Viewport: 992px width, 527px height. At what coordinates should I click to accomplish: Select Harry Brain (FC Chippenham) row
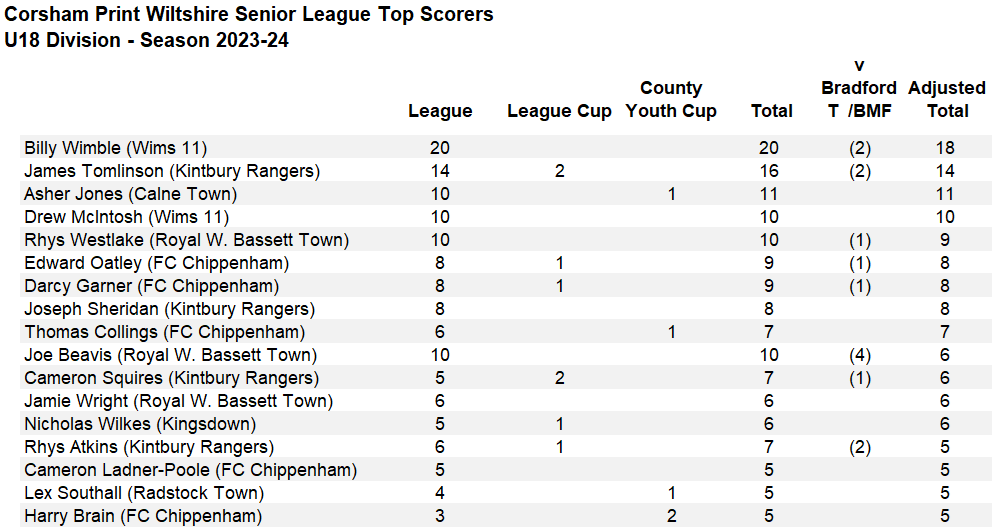pyautogui.click(x=143, y=516)
